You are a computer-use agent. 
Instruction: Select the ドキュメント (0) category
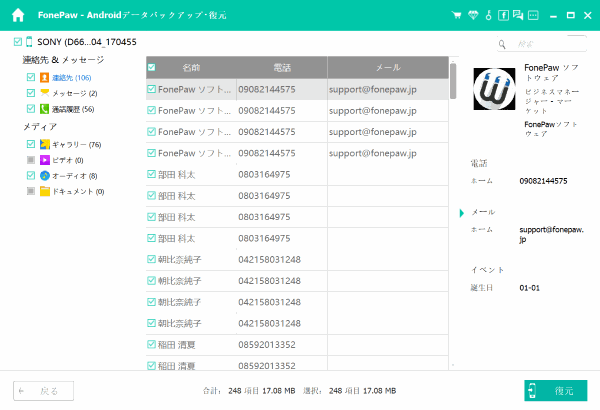[78, 191]
